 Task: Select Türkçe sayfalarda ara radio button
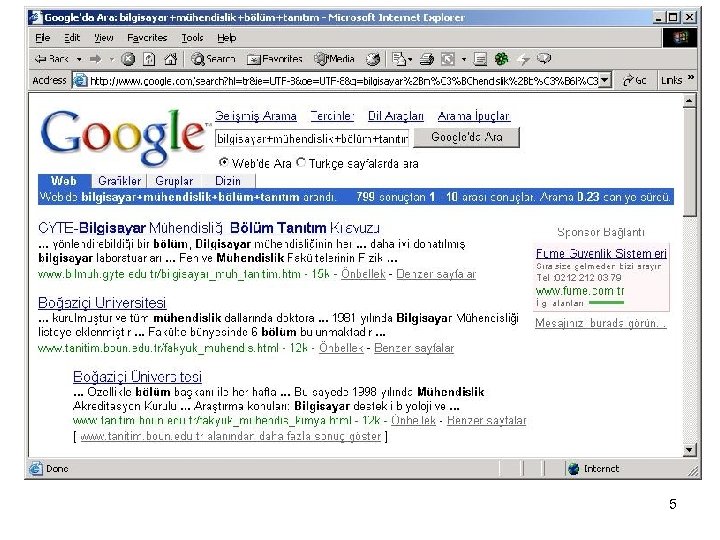pos(301,162)
